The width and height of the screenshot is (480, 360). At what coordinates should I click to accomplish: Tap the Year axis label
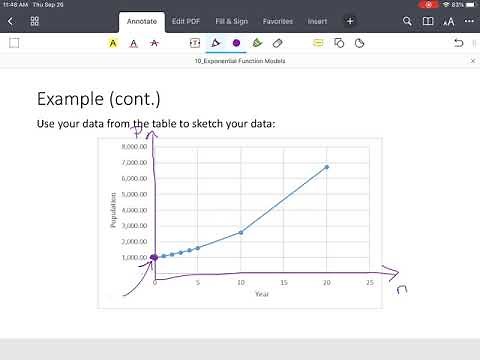tap(262, 294)
